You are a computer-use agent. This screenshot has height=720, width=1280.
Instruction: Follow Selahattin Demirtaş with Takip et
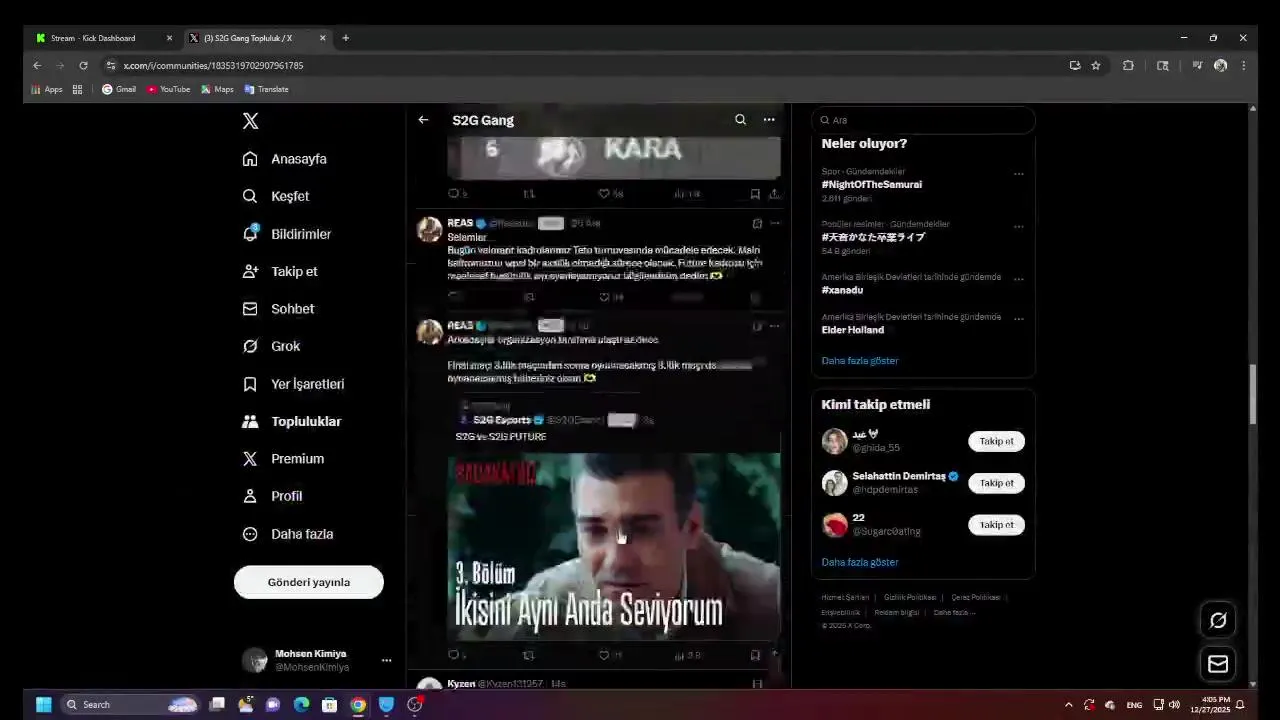coord(996,483)
